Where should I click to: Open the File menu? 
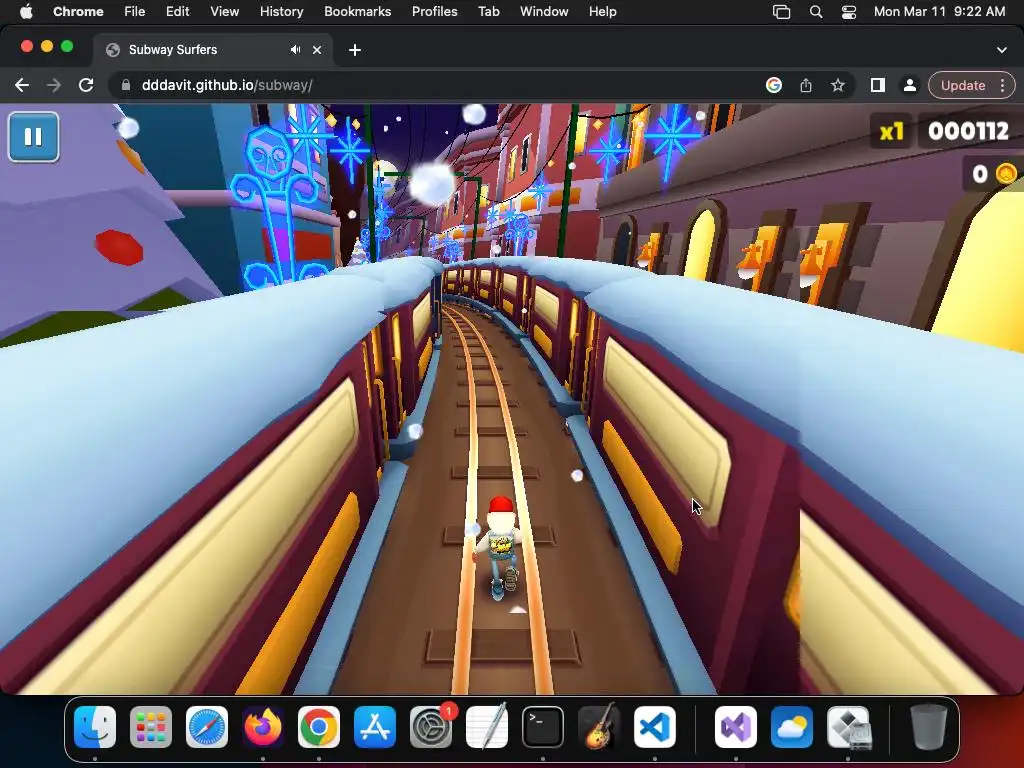pyautogui.click(x=135, y=12)
